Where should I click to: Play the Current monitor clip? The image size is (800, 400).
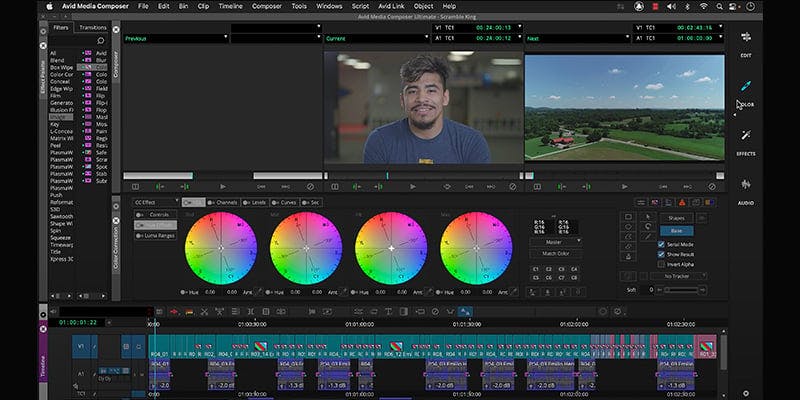click(x=413, y=187)
